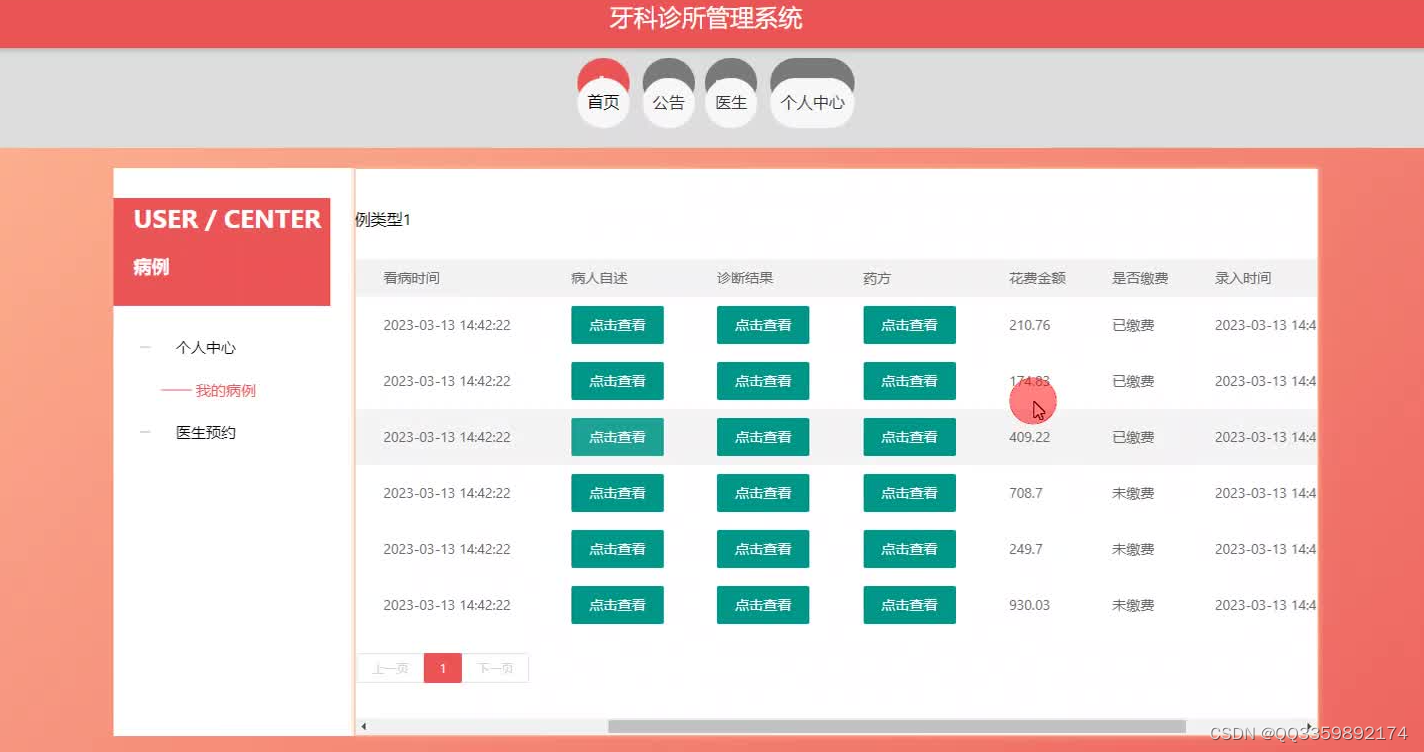View 病人自述 for the 174.83 row
This screenshot has height=752, width=1424.
click(x=617, y=381)
